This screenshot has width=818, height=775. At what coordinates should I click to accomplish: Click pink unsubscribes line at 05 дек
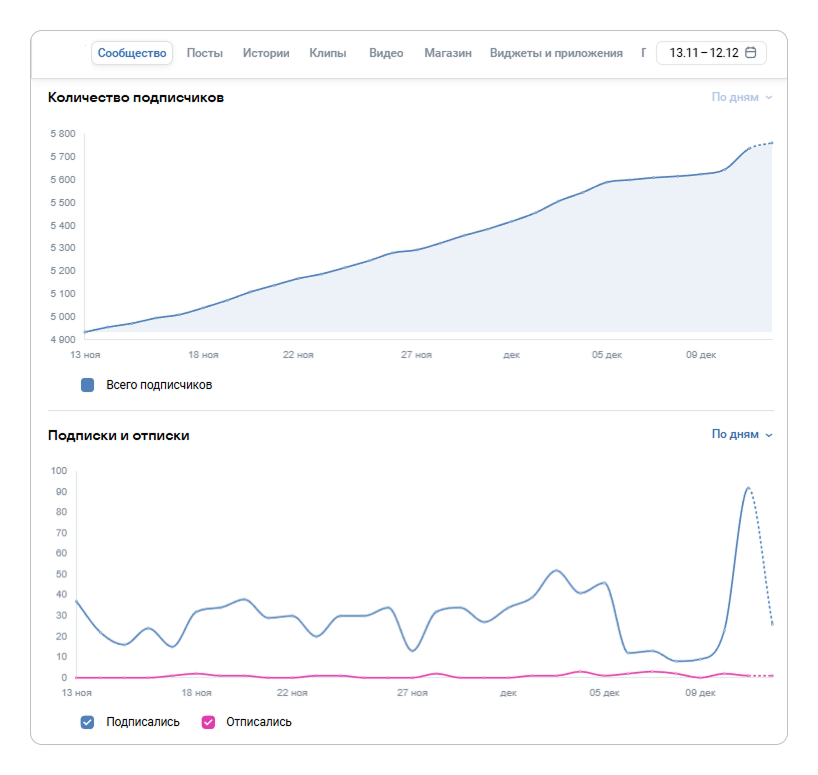coord(604,676)
